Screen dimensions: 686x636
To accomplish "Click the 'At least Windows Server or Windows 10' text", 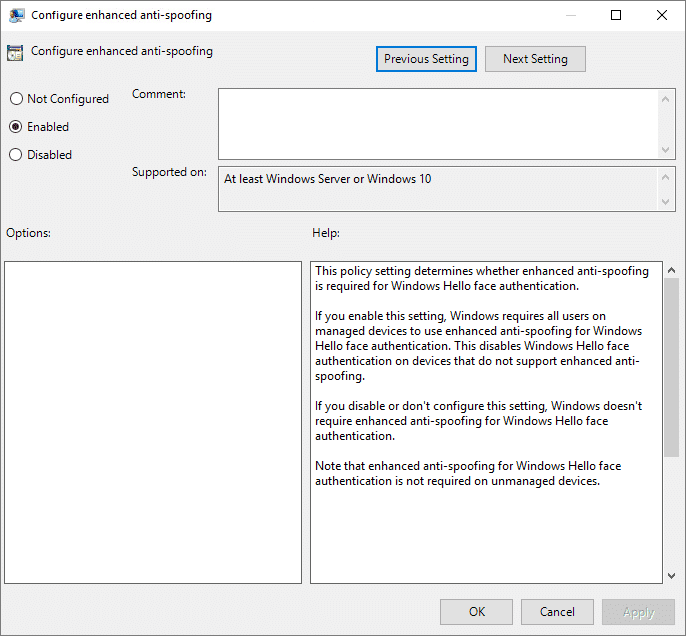I will click(x=327, y=179).
